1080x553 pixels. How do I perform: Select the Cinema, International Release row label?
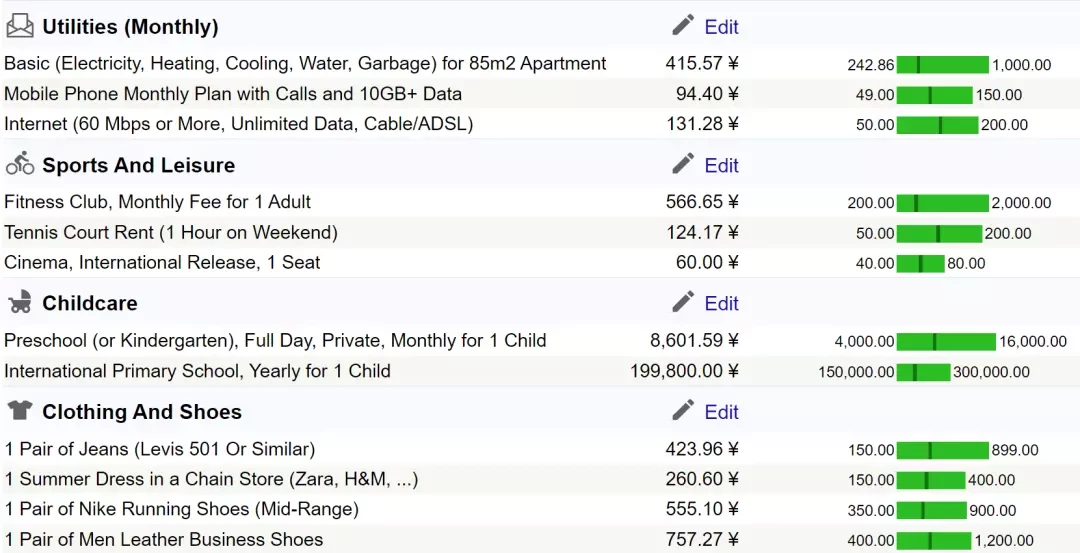tap(162, 262)
